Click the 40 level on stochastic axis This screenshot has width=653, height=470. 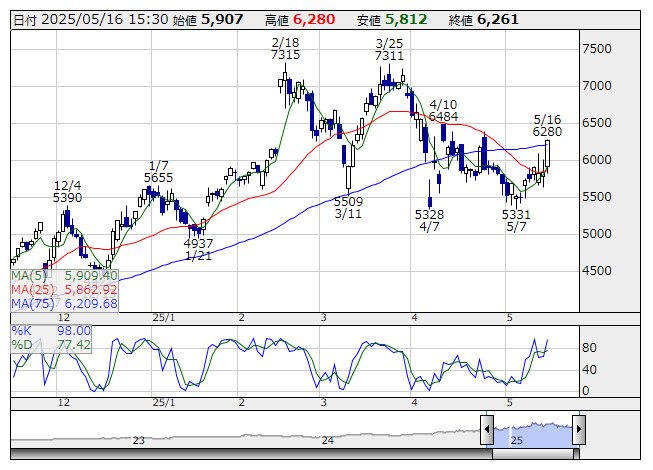click(x=589, y=369)
